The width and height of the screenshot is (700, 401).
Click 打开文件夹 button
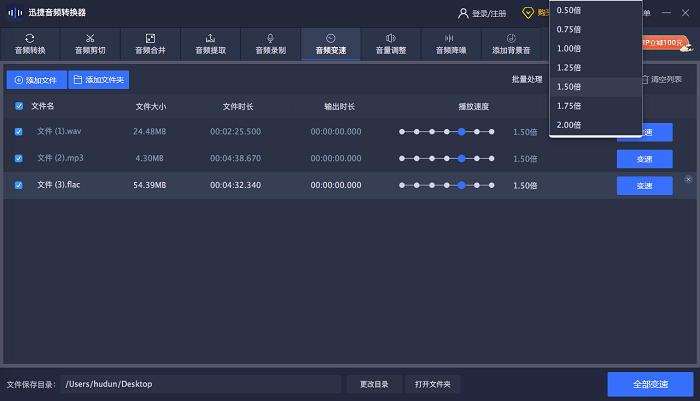(433, 384)
